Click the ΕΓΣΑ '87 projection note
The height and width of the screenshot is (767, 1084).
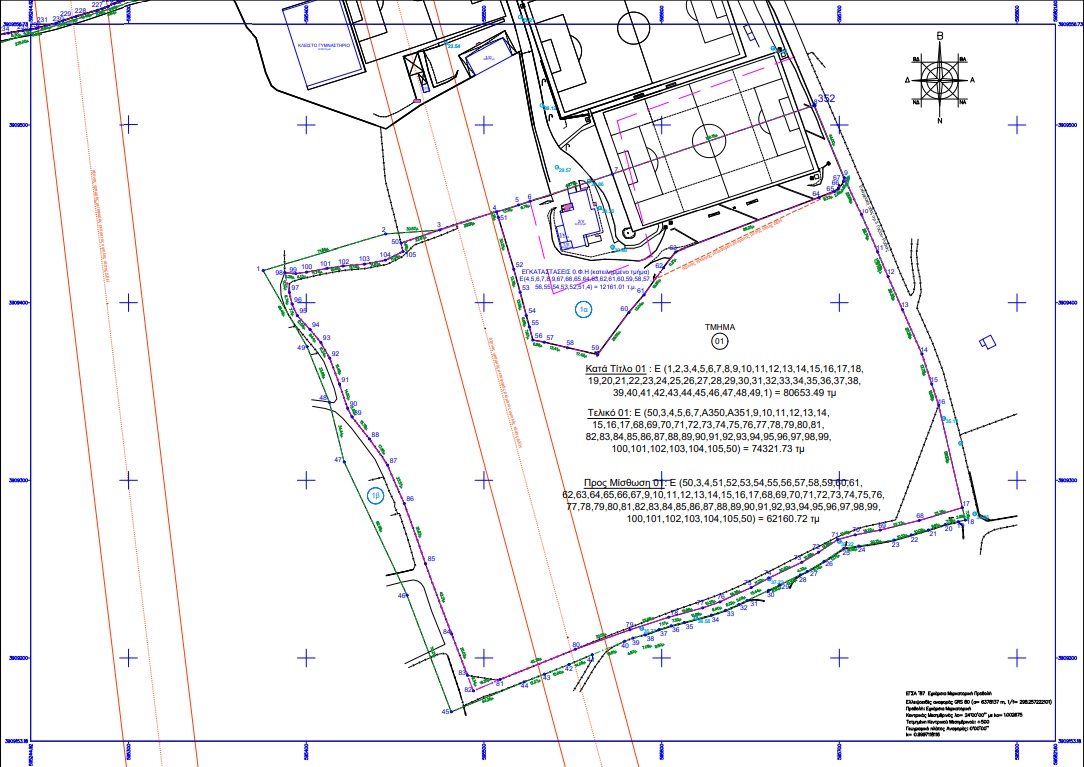click(x=947, y=691)
